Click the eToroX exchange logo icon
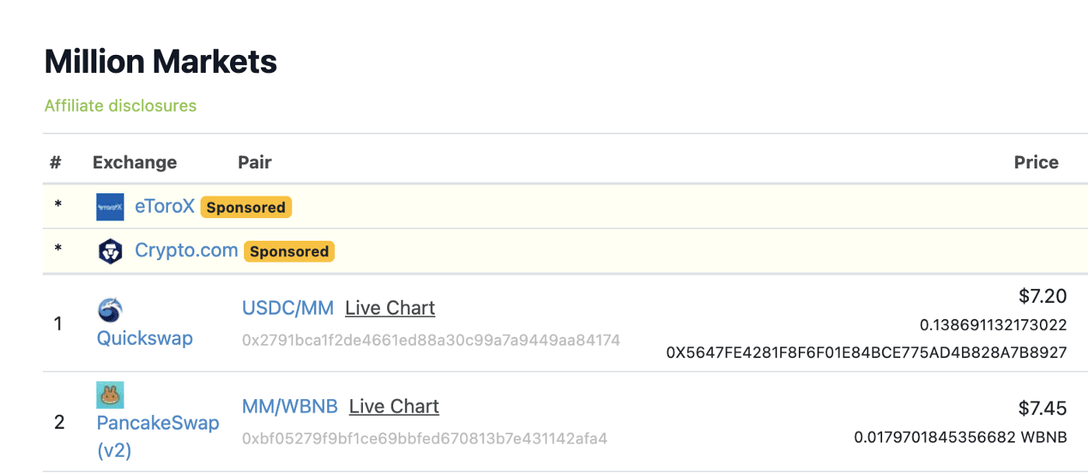Viewport: 1088px width, 476px height. pos(110,207)
